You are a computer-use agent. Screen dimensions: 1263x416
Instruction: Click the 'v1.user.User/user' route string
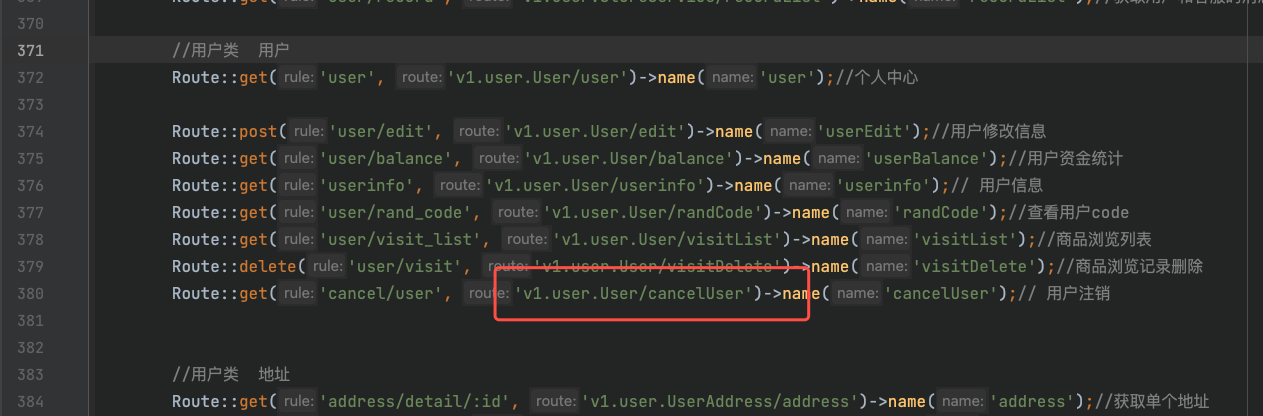click(x=540, y=77)
